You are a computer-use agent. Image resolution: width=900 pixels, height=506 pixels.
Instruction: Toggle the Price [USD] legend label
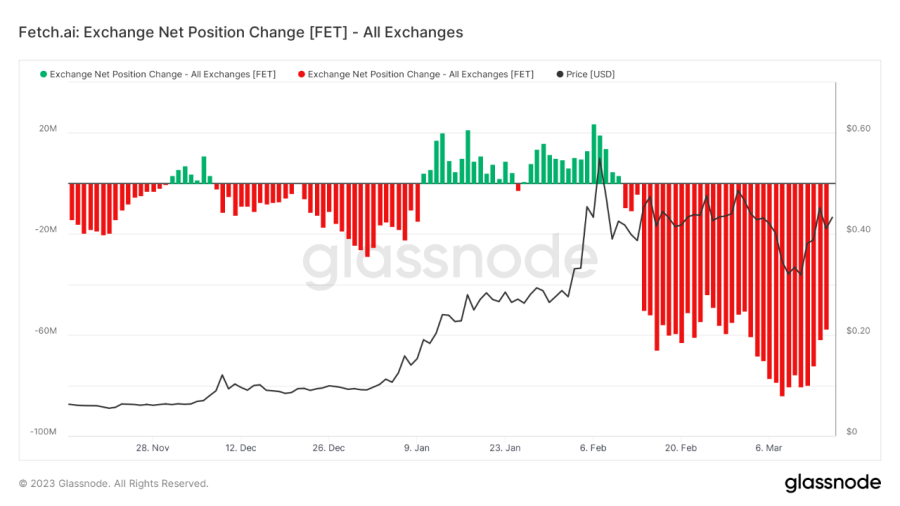coord(590,75)
